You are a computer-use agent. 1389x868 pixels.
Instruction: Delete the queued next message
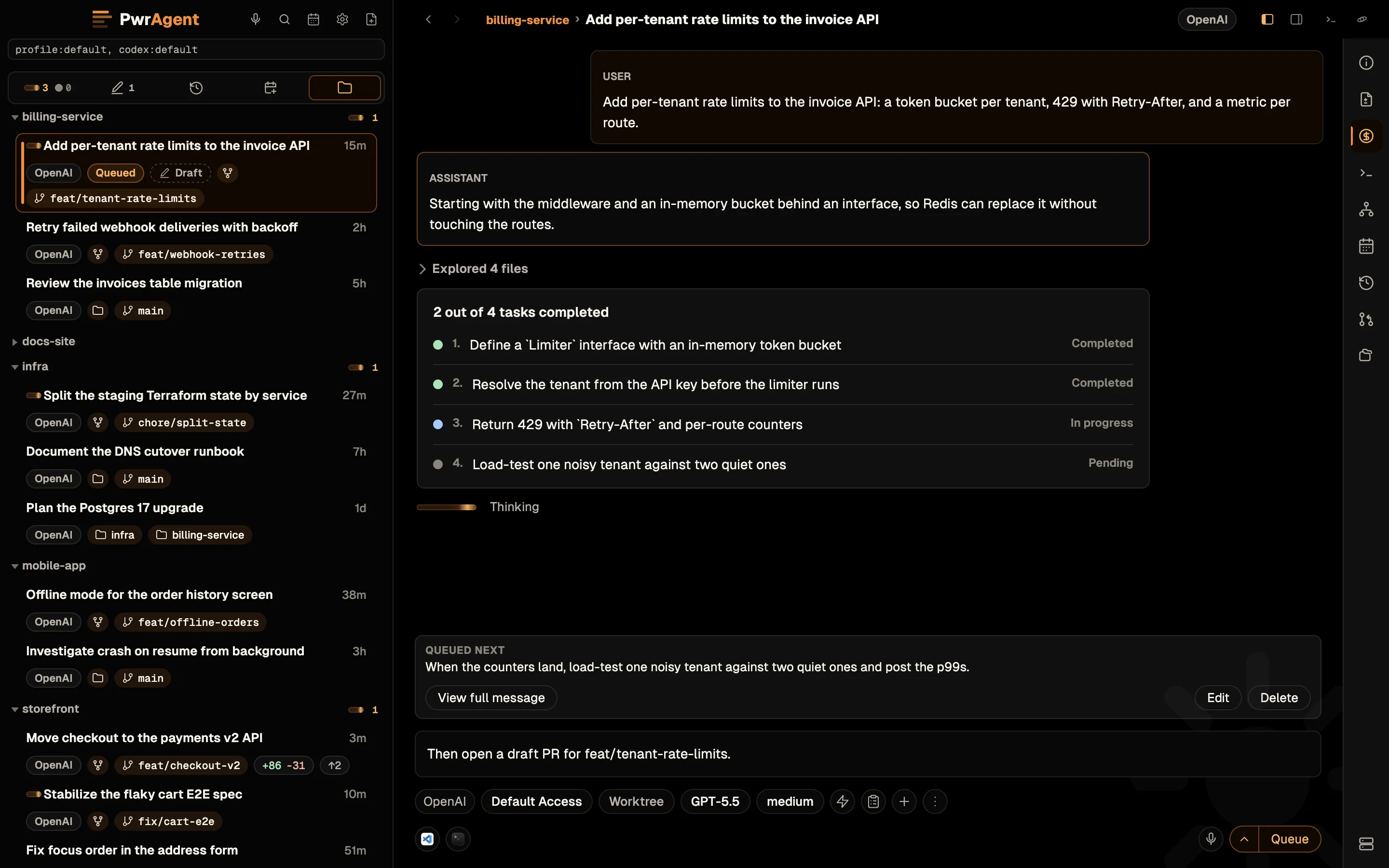coord(1279,697)
